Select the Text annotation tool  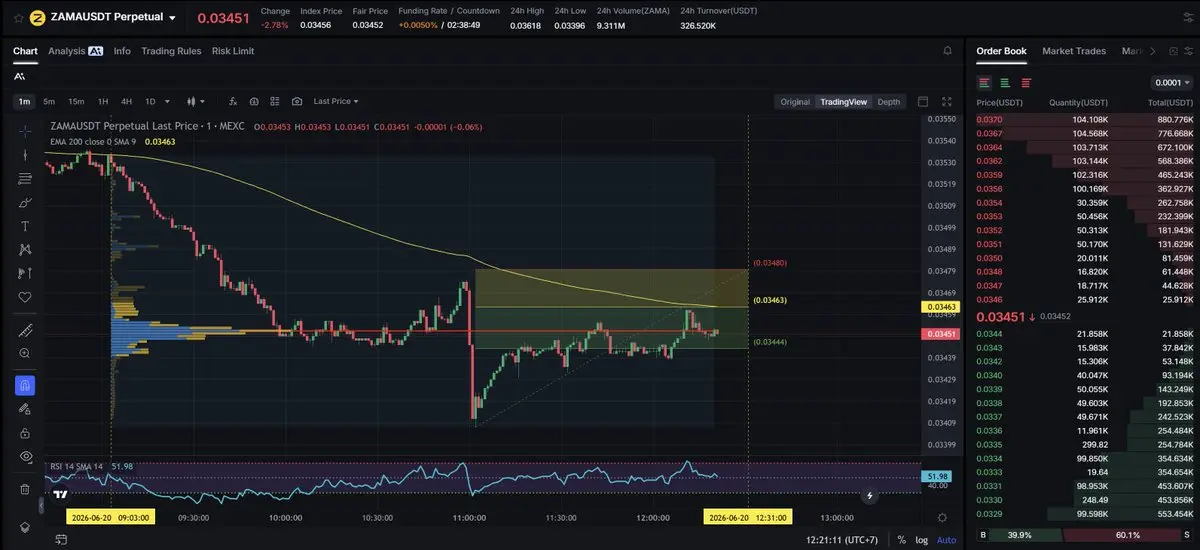25,226
